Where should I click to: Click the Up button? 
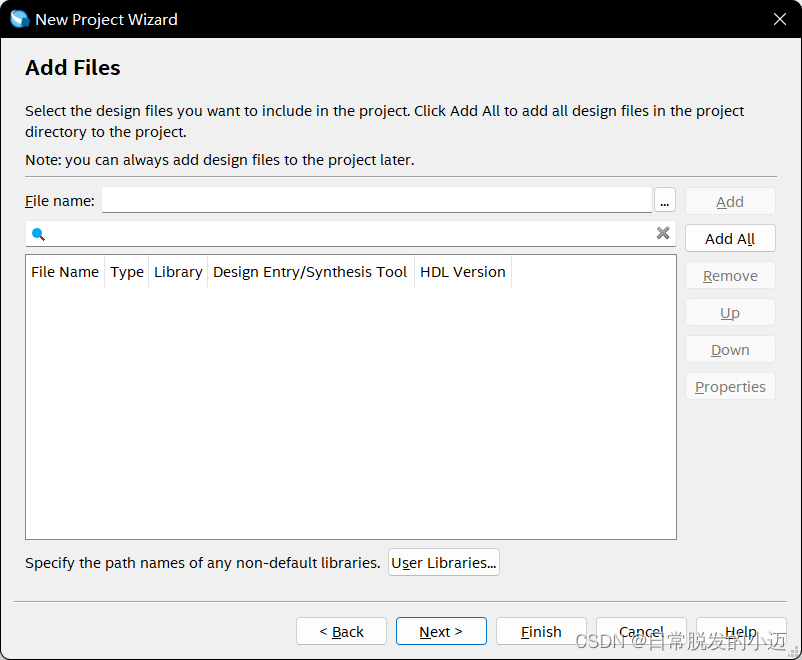[730, 313]
